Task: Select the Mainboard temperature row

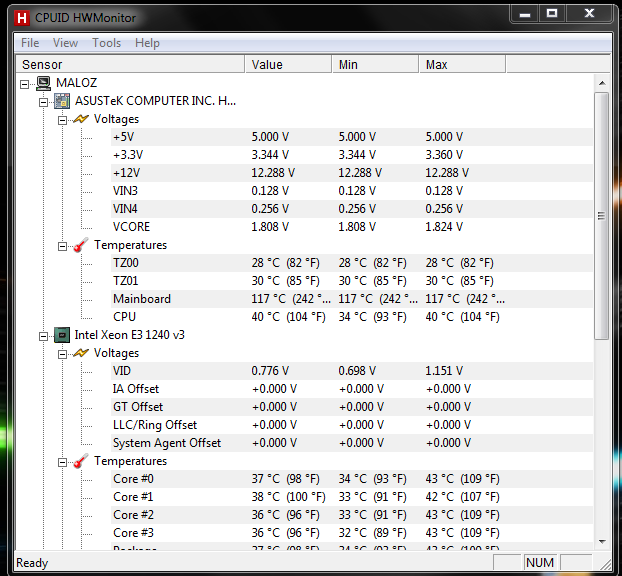Action: (352, 299)
